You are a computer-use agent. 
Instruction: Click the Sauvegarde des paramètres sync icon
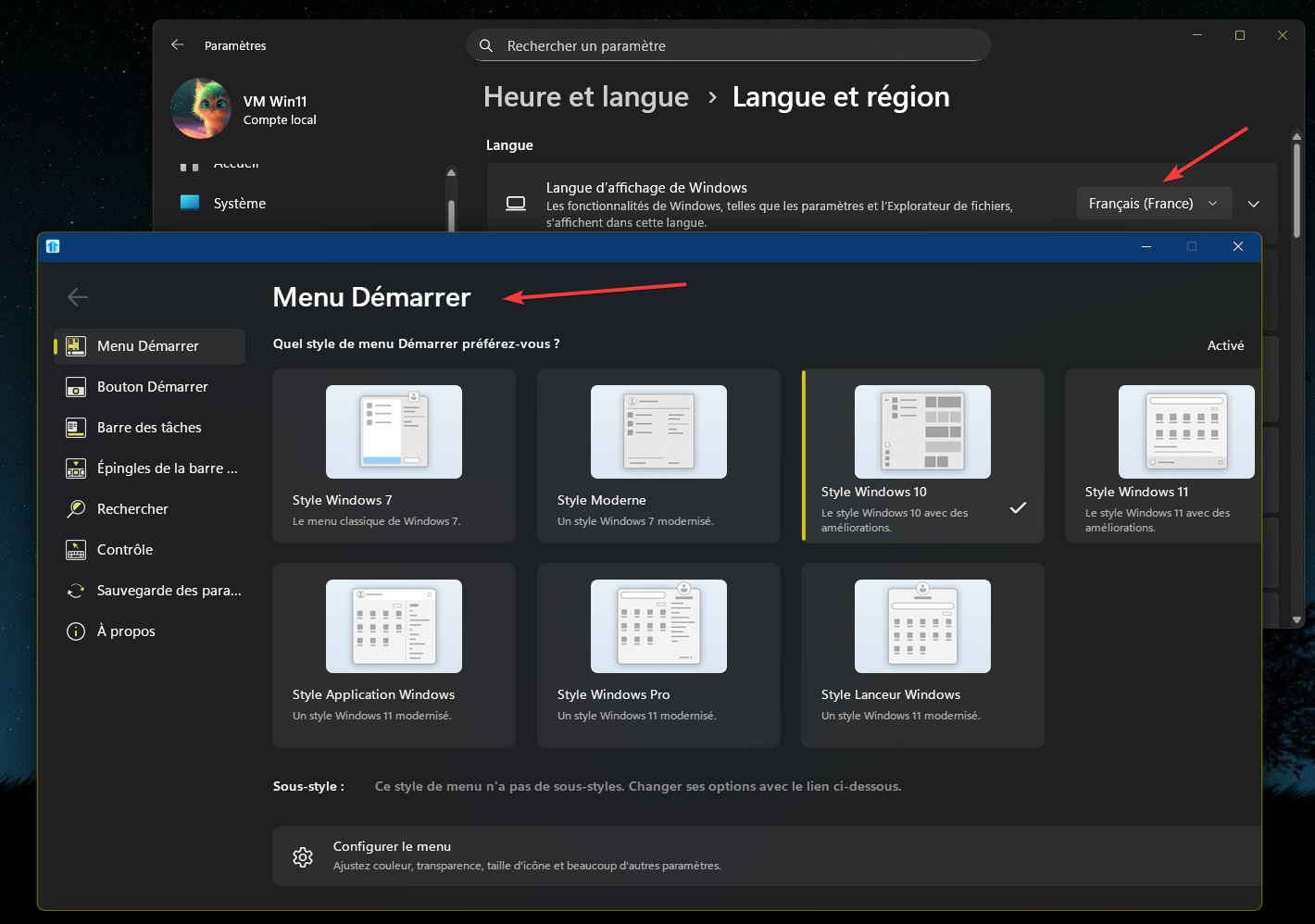coord(76,591)
